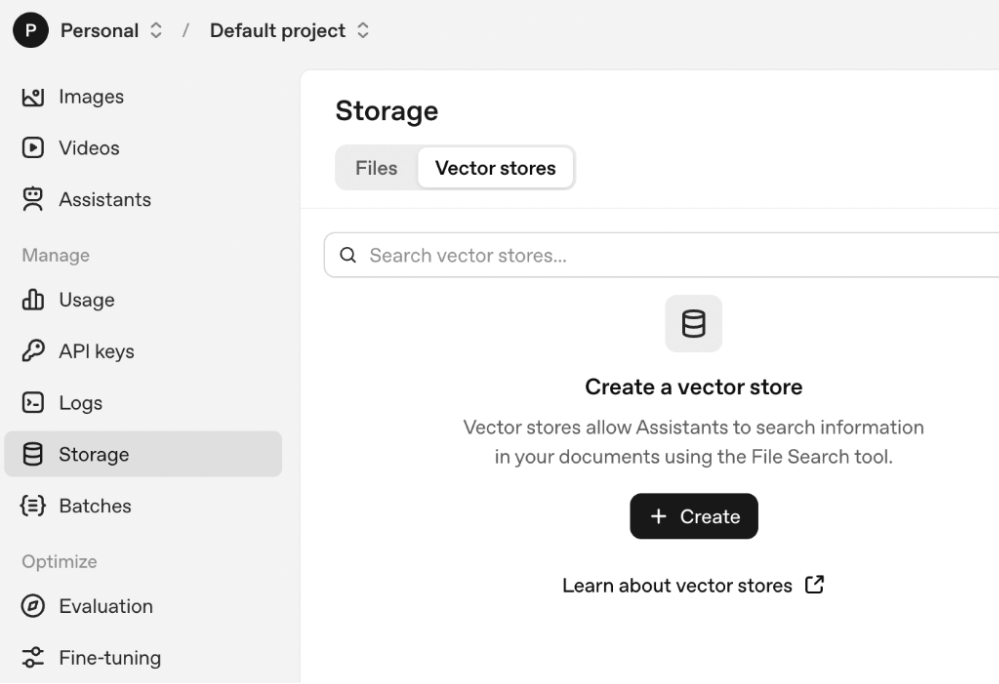Select the Vector stores tab
Screen dimensions: 999x684
[496, 168]
